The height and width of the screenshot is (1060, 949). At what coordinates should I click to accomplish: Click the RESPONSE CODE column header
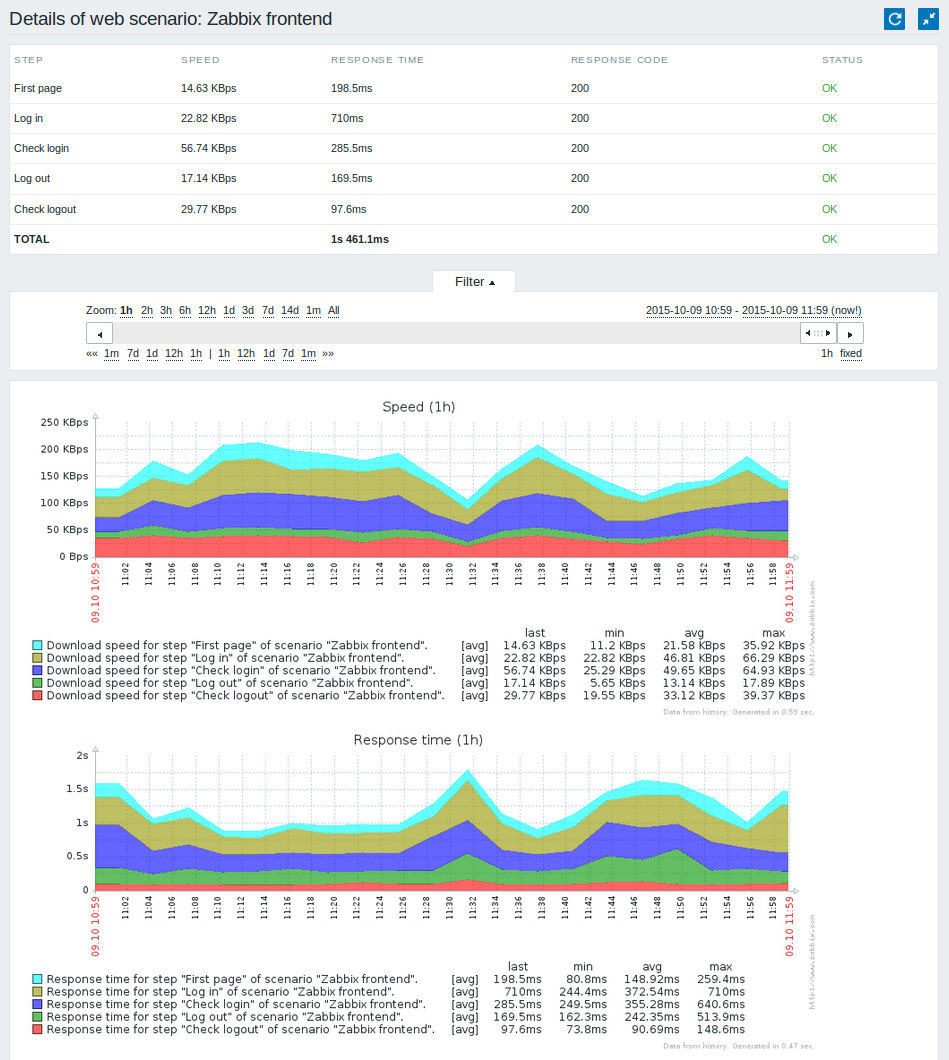coord(619,59)
